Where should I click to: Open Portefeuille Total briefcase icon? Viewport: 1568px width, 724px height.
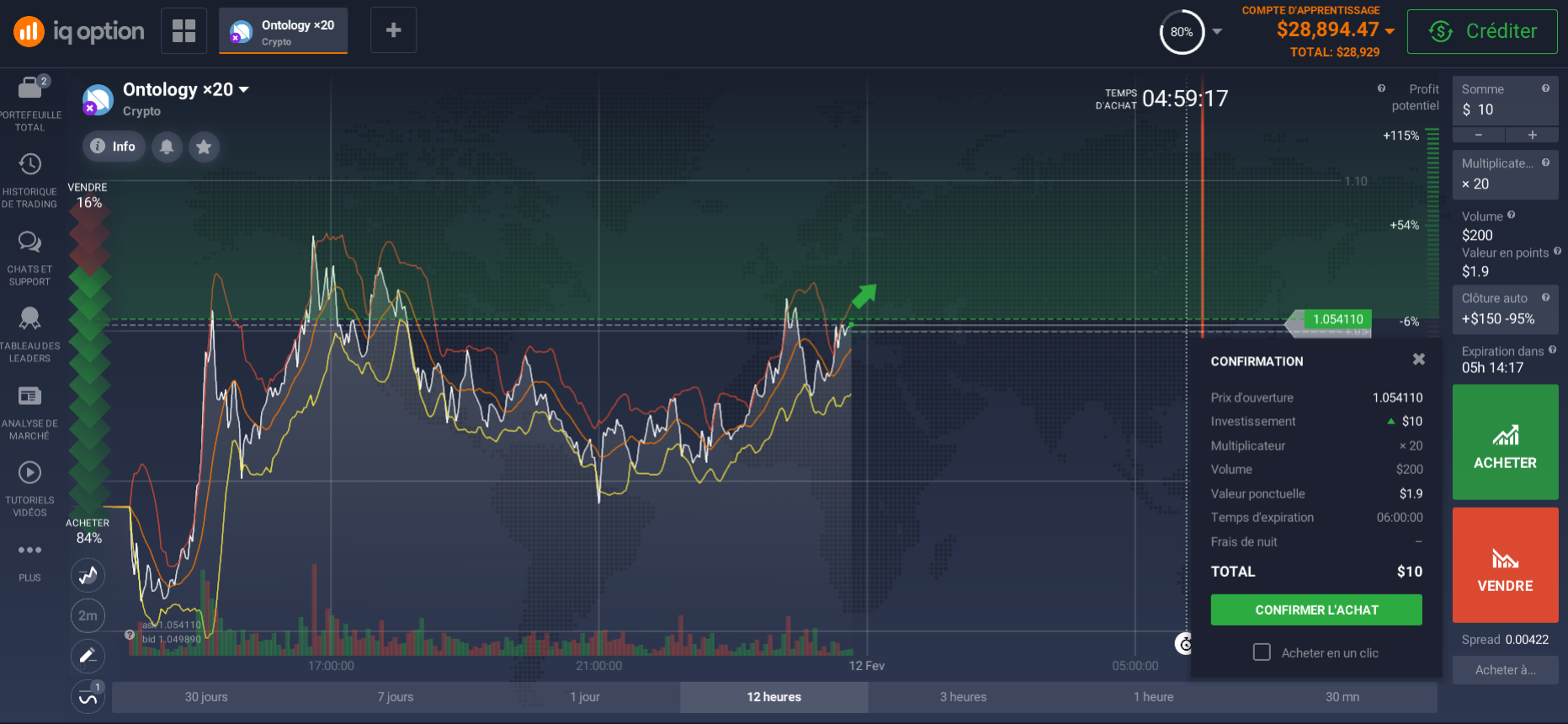coord(30,87)
